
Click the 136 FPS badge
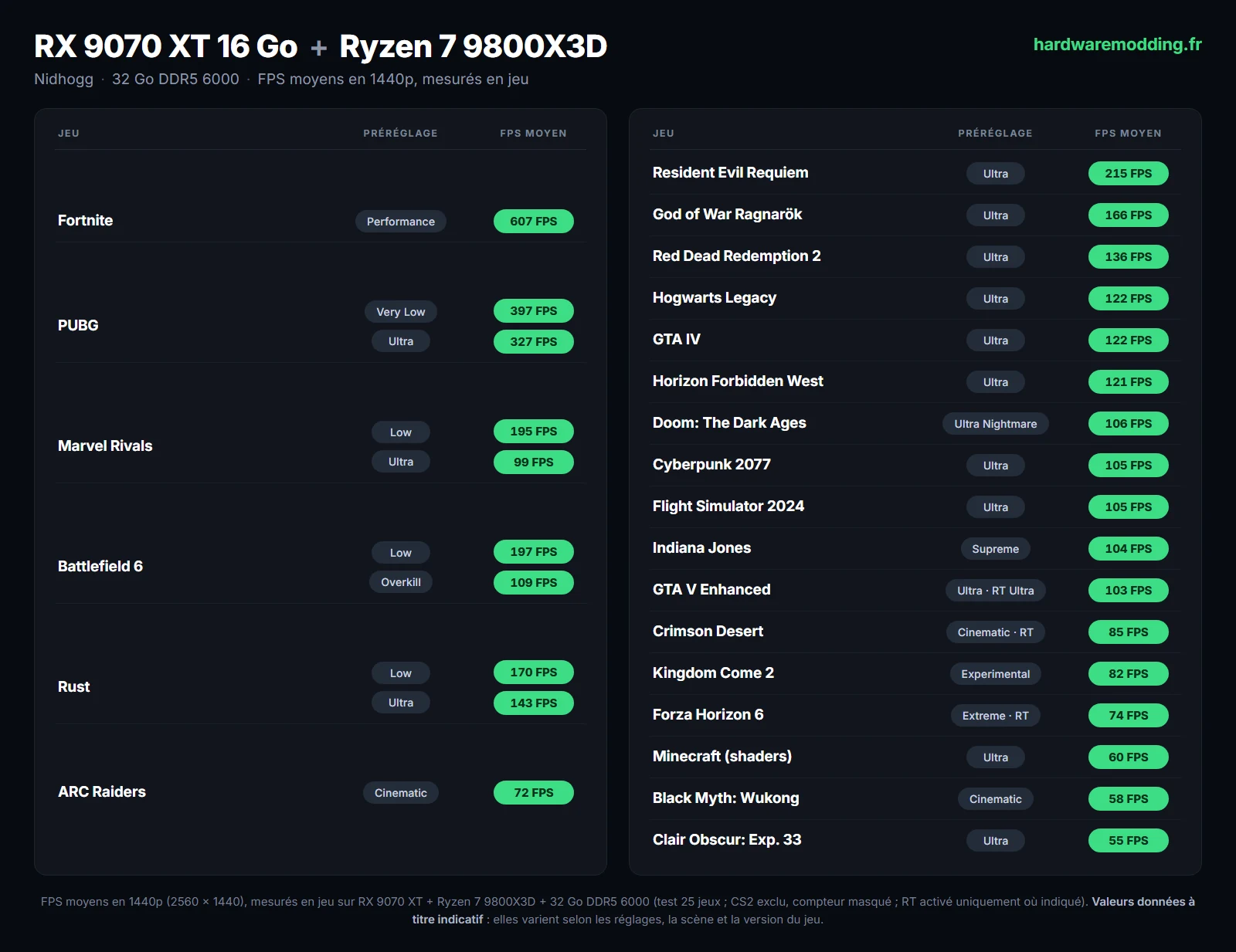point(1129,257)
